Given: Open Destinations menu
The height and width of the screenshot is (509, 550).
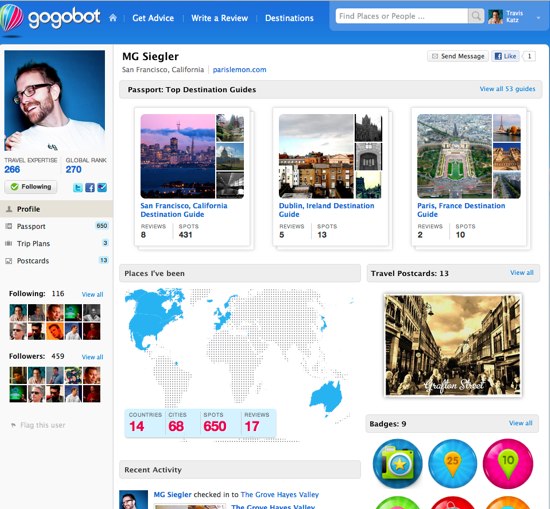Looking at the screenshot, I should tap(289, 18).
